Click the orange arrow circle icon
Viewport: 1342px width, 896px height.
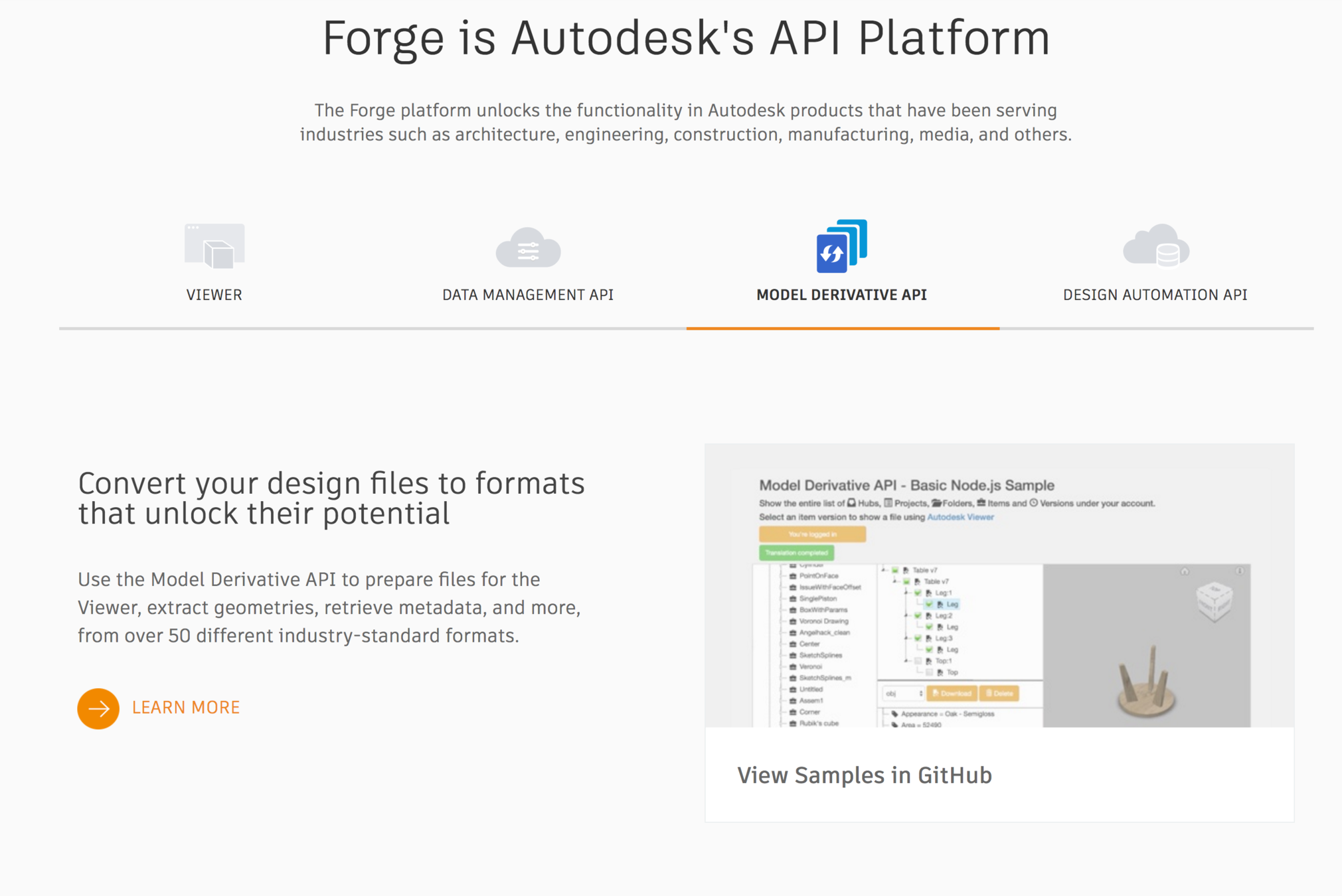click(x=98, y=708)
